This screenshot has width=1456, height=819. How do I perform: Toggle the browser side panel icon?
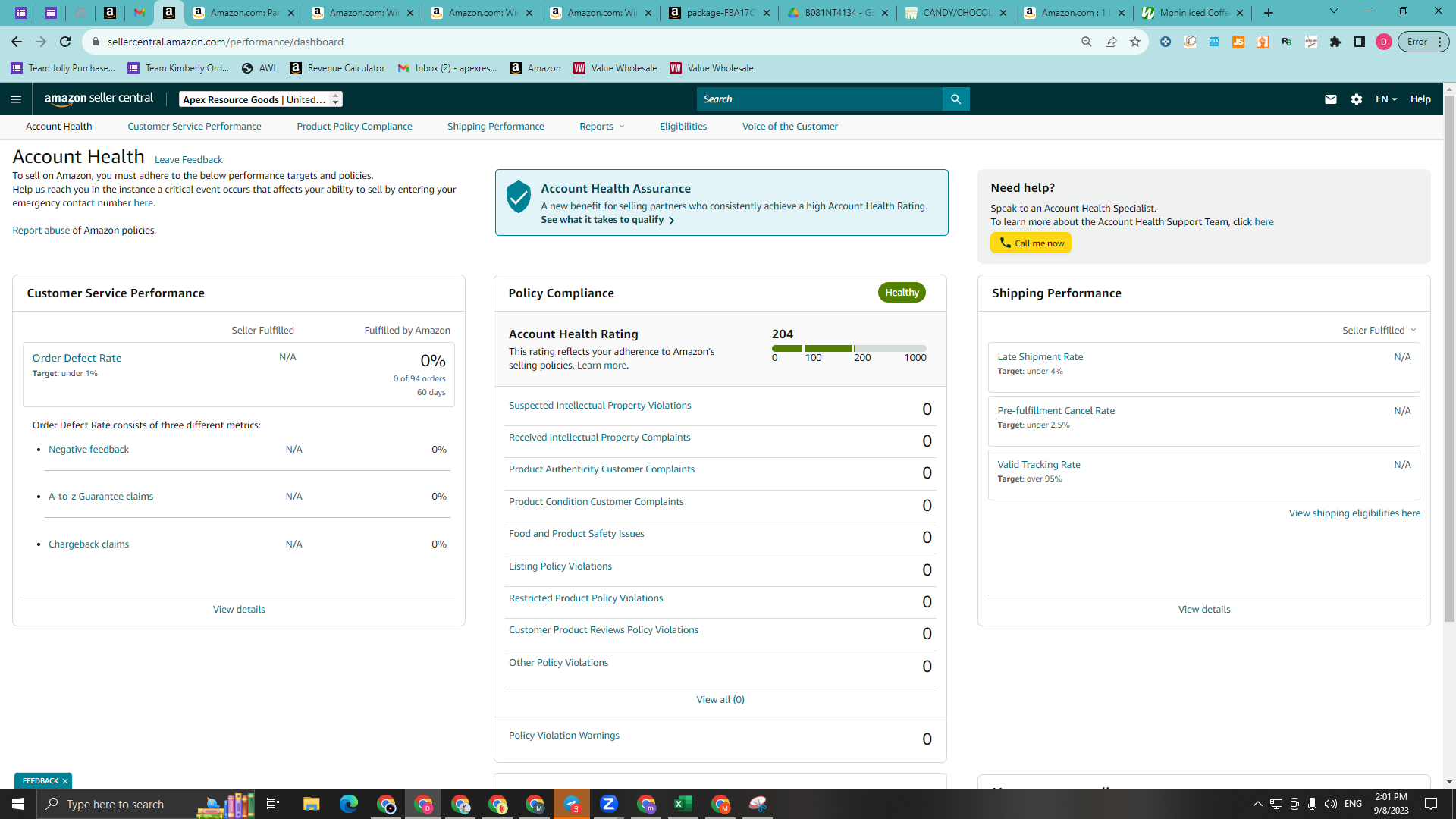(1360, 42)
